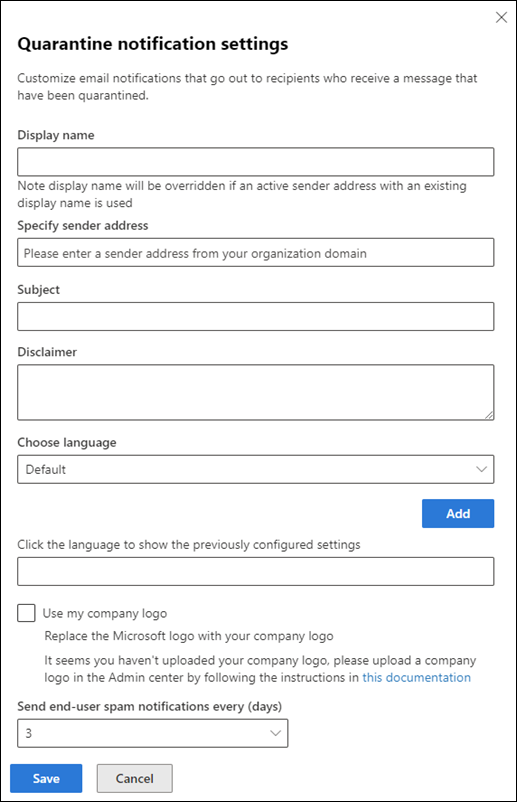This screenshot has height=802, width=517.
Task: Click the previously configured languages box
Action: click(x=256, y=571)
